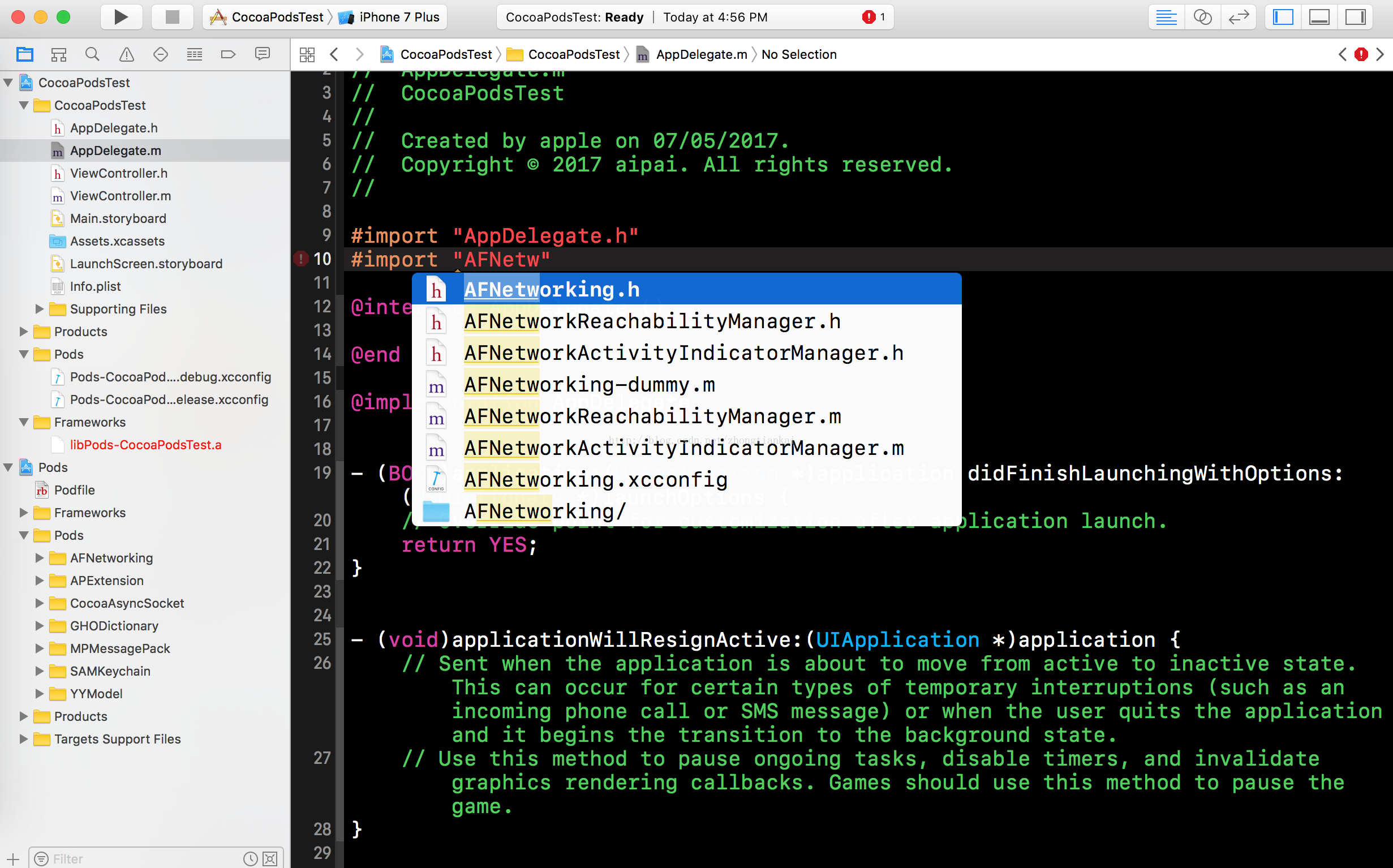Toggle the Navigator pane visibility
Viewport: 1393px width, 868px height.
1283,17
